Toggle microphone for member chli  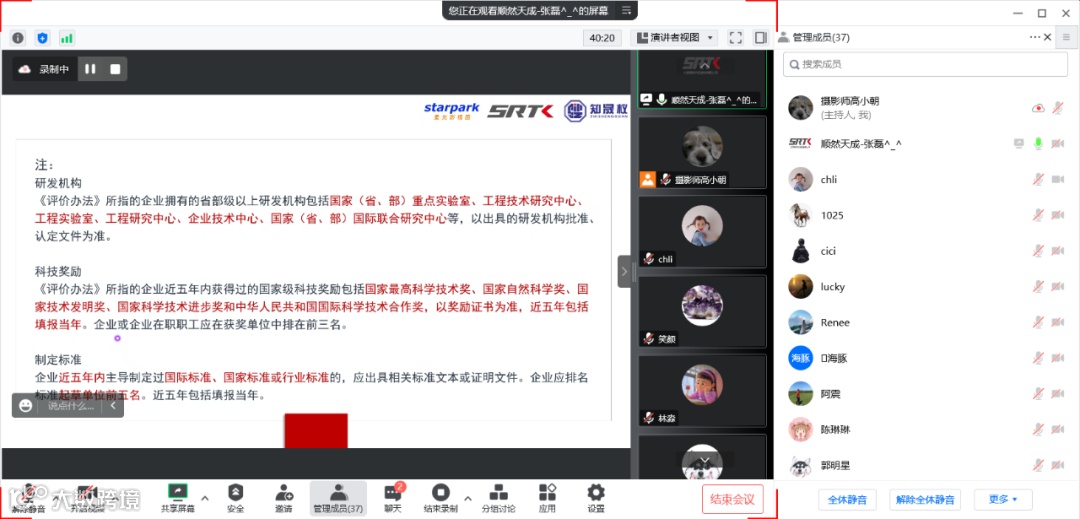pos(1038,179)
